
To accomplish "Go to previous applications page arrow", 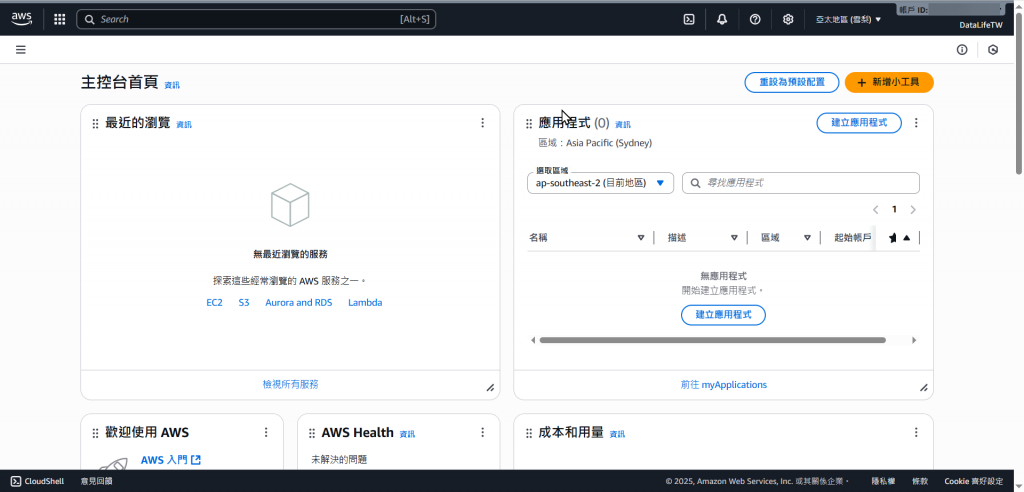I will coord(876,210).
